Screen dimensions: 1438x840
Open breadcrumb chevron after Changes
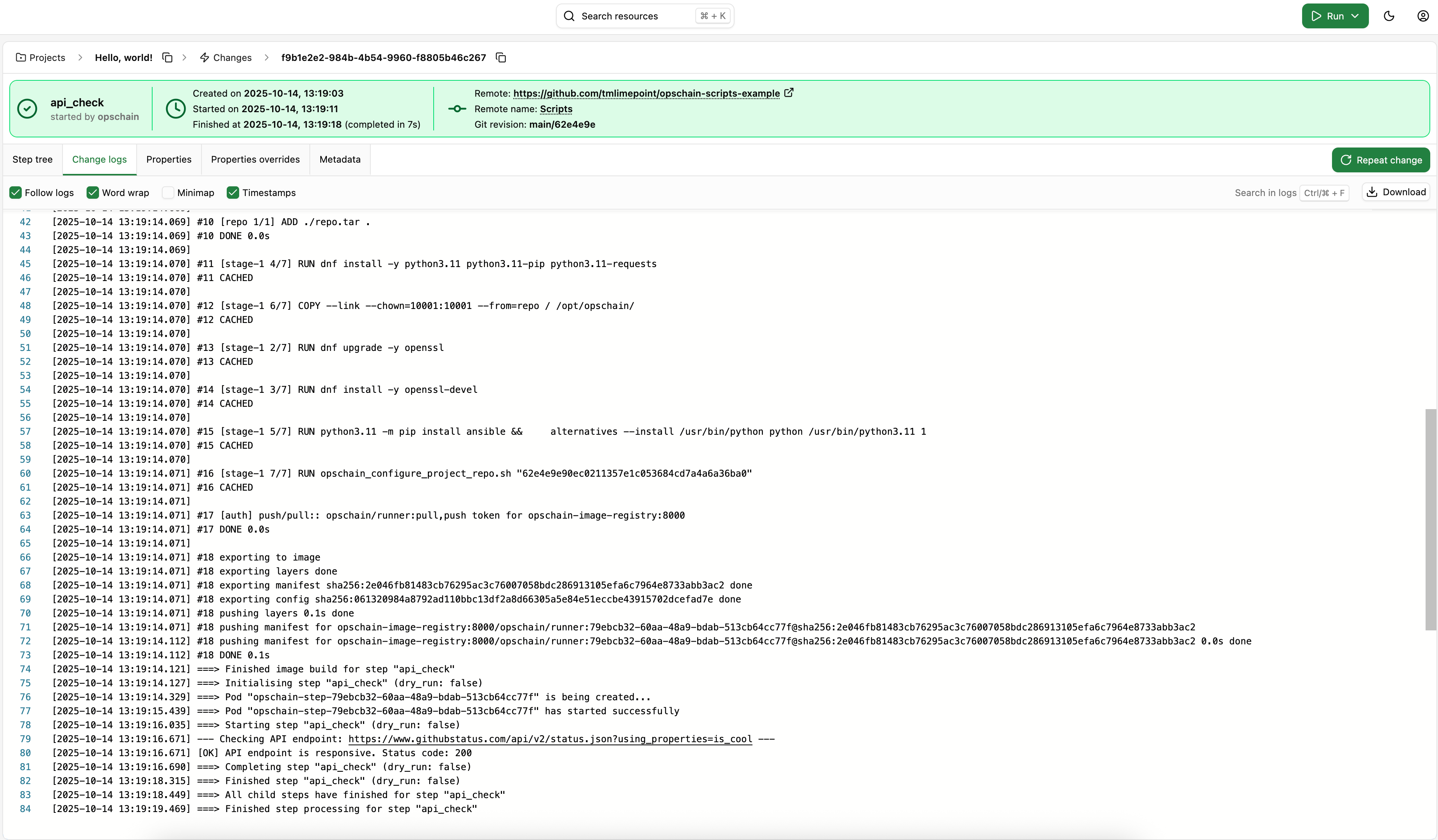pos(266,57)
